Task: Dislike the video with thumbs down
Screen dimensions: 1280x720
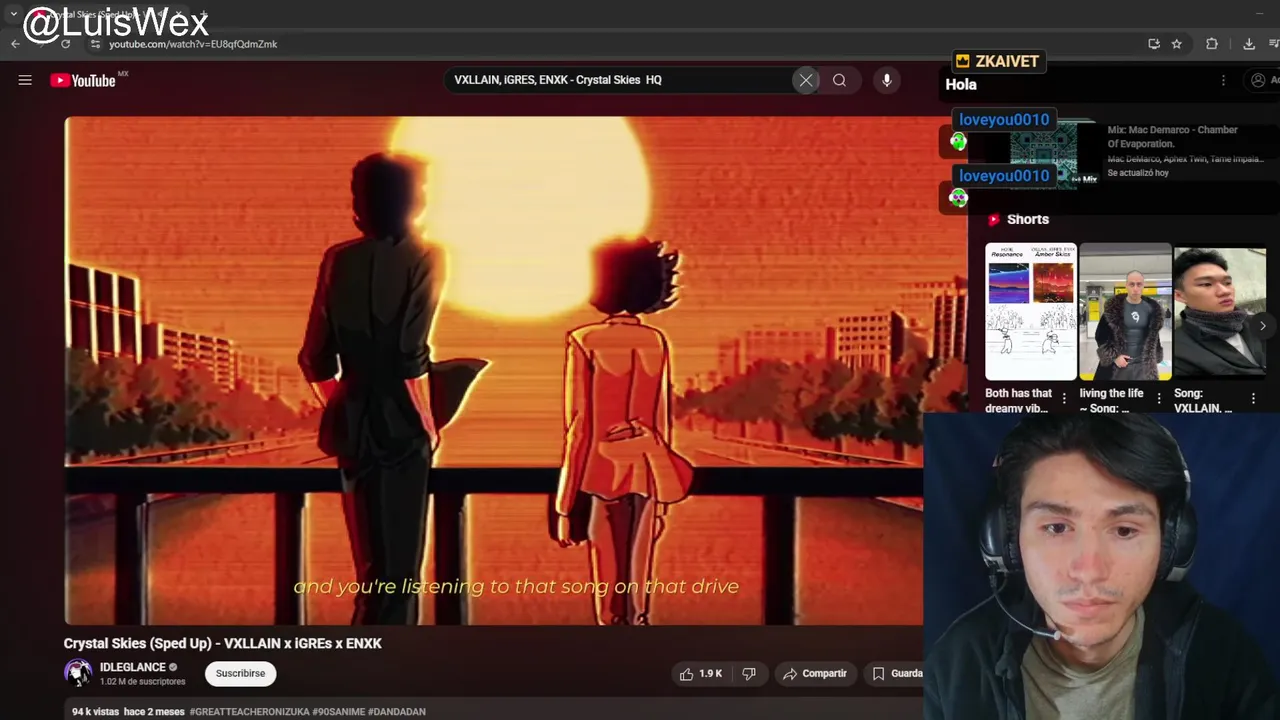Action: [x=749, y=674]
